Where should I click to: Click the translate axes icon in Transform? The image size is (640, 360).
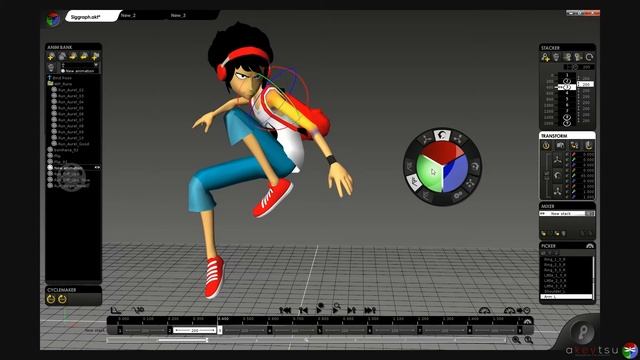(x=557, y=160)
